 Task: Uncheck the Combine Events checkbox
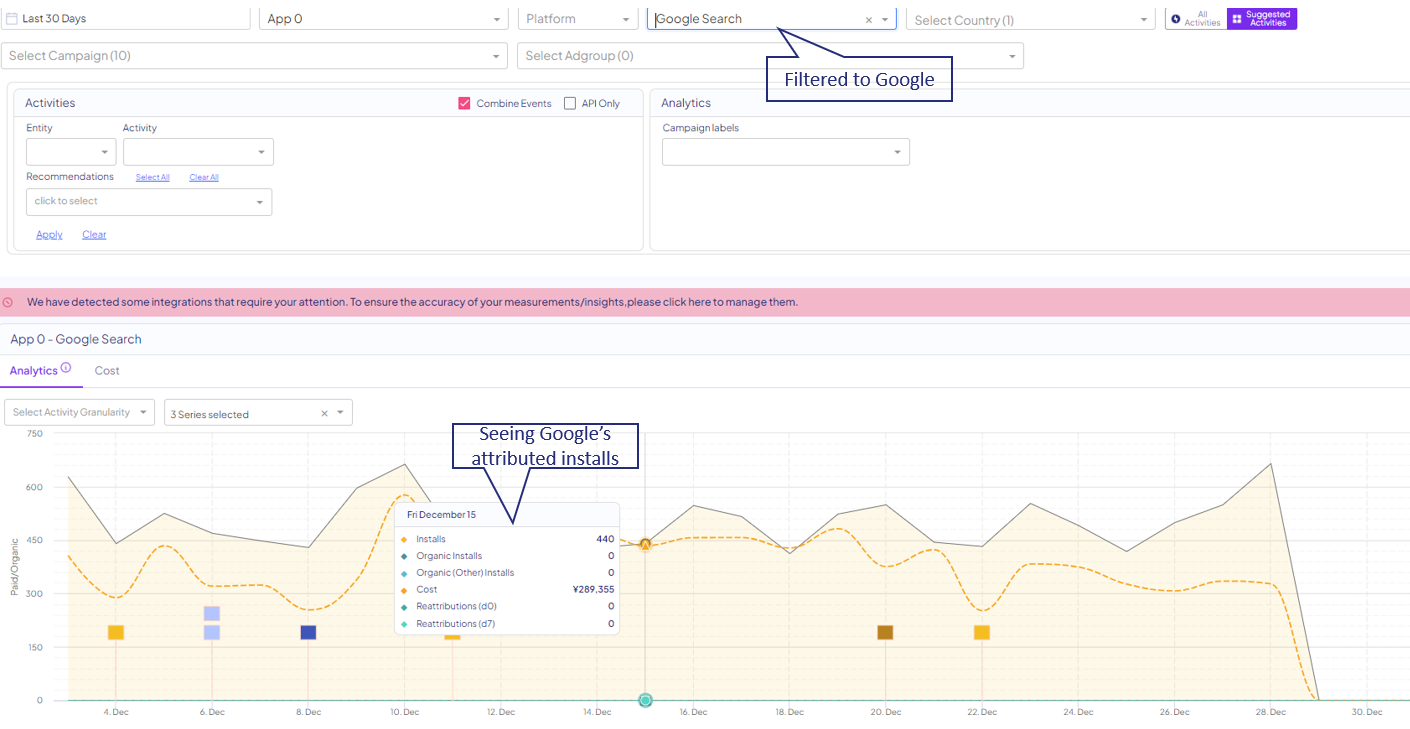coord(464,103)
